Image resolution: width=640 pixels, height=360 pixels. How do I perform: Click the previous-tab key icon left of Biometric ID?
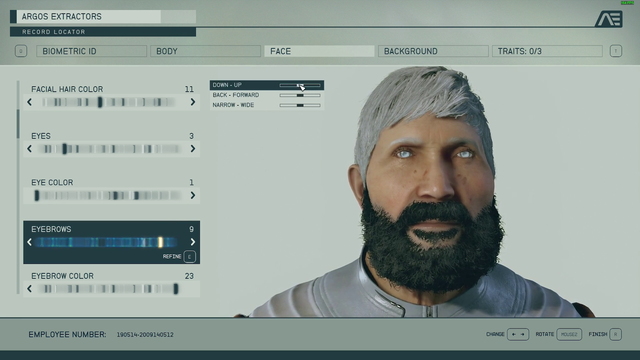point(21,51)
